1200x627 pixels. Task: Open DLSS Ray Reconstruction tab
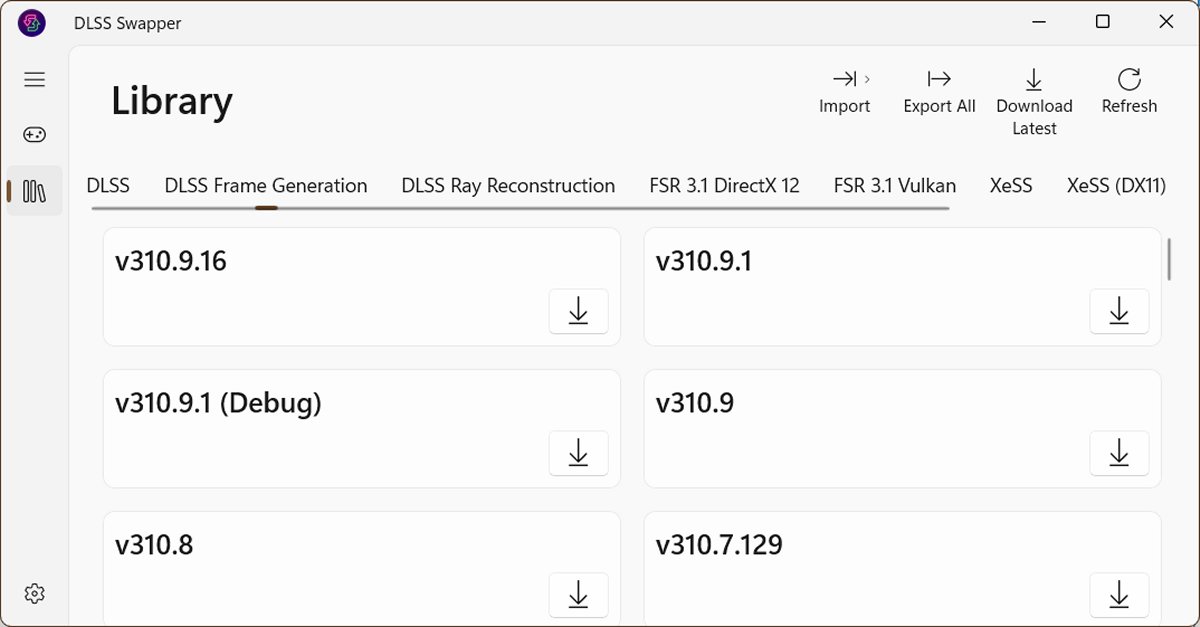point(508,186)
